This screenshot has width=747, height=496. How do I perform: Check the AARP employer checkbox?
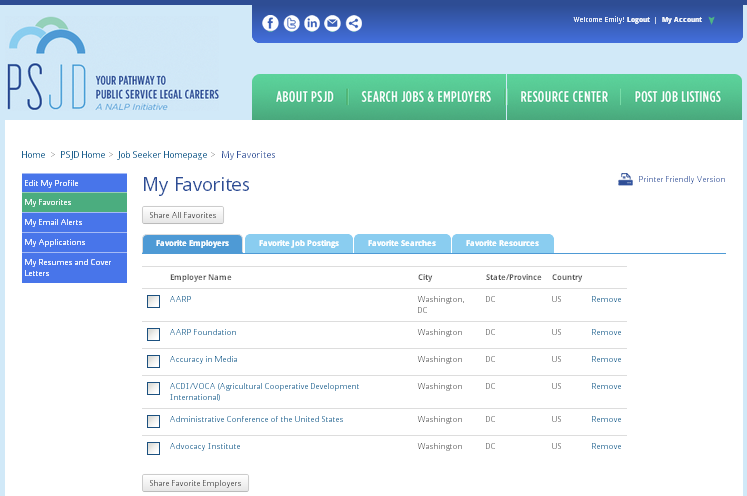point(153,301)
